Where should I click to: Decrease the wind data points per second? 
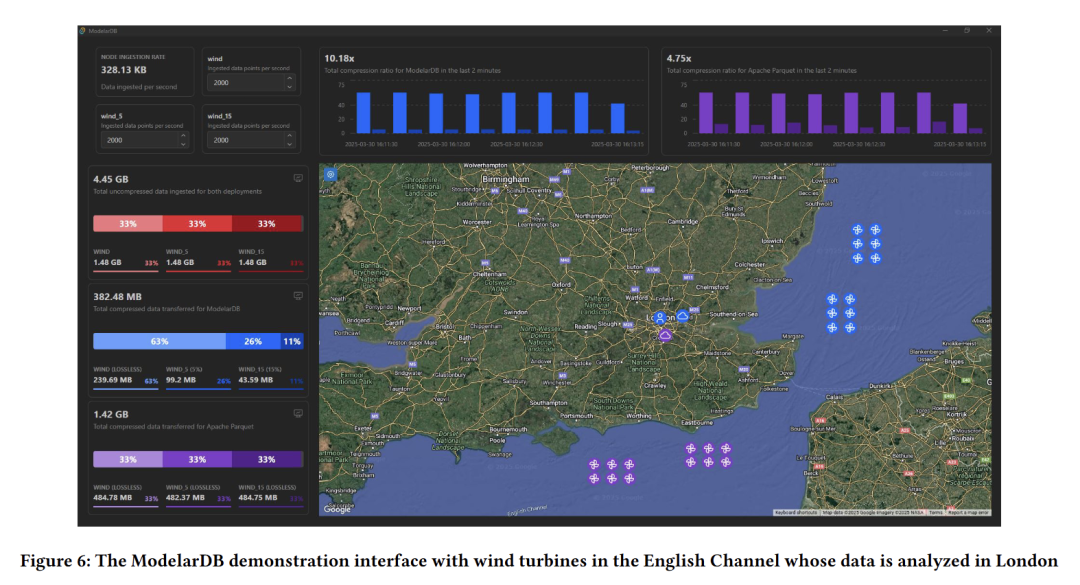point(289,87)
